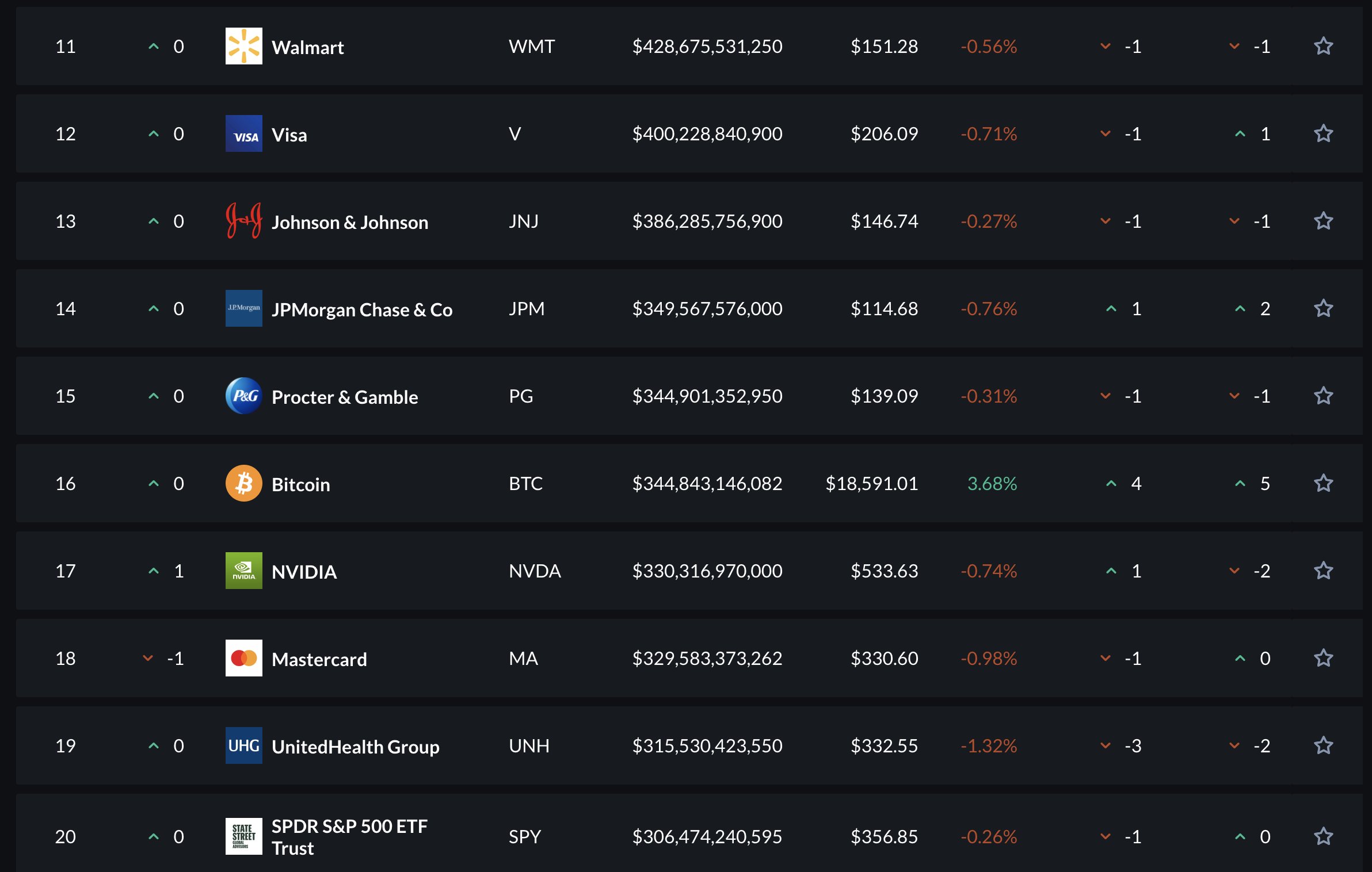Star NVIDIA as a favorite

[x=1323, y=571]
